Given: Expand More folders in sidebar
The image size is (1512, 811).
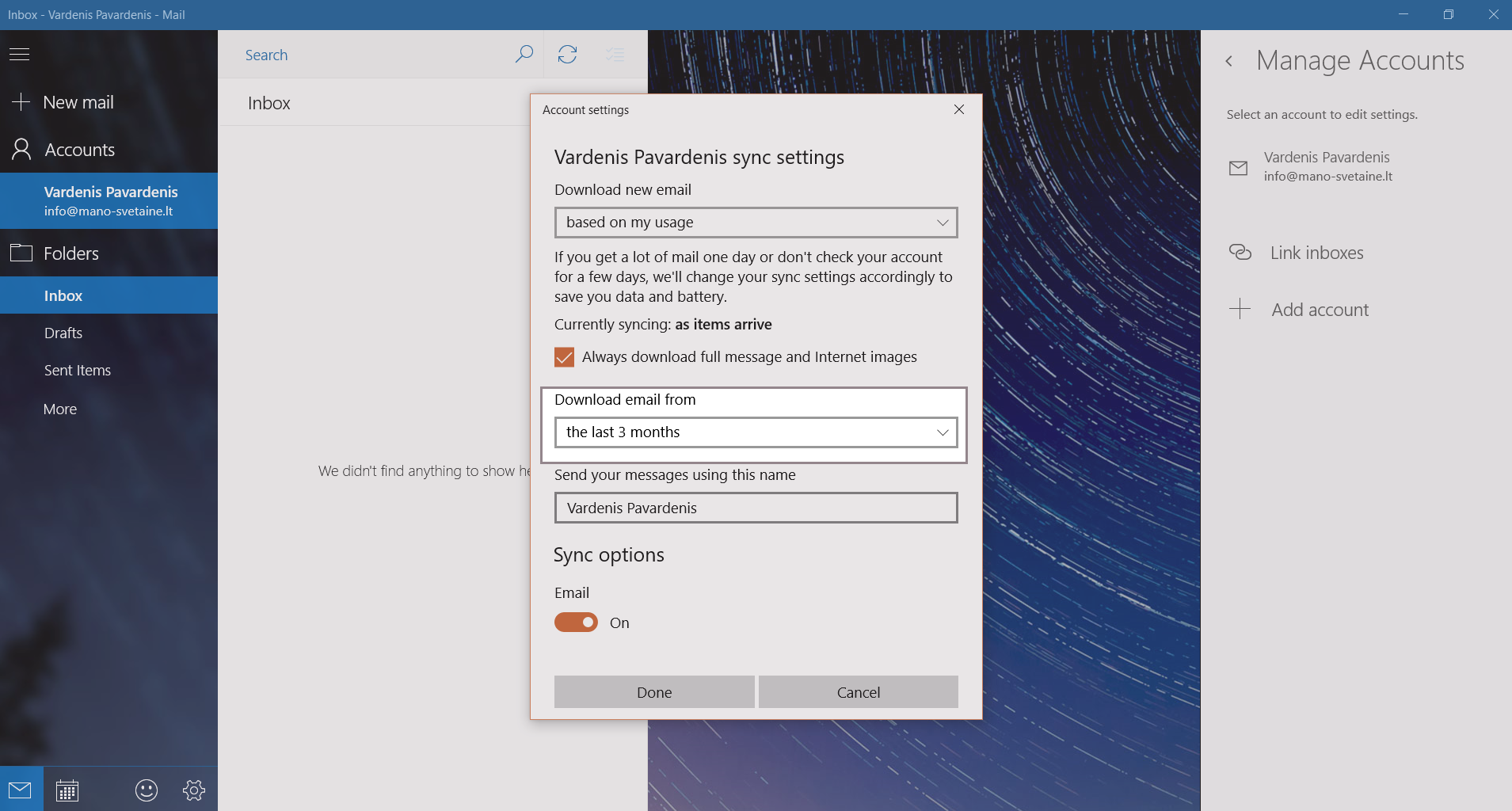Looking at the screenshot, I should tap(60, 409).
